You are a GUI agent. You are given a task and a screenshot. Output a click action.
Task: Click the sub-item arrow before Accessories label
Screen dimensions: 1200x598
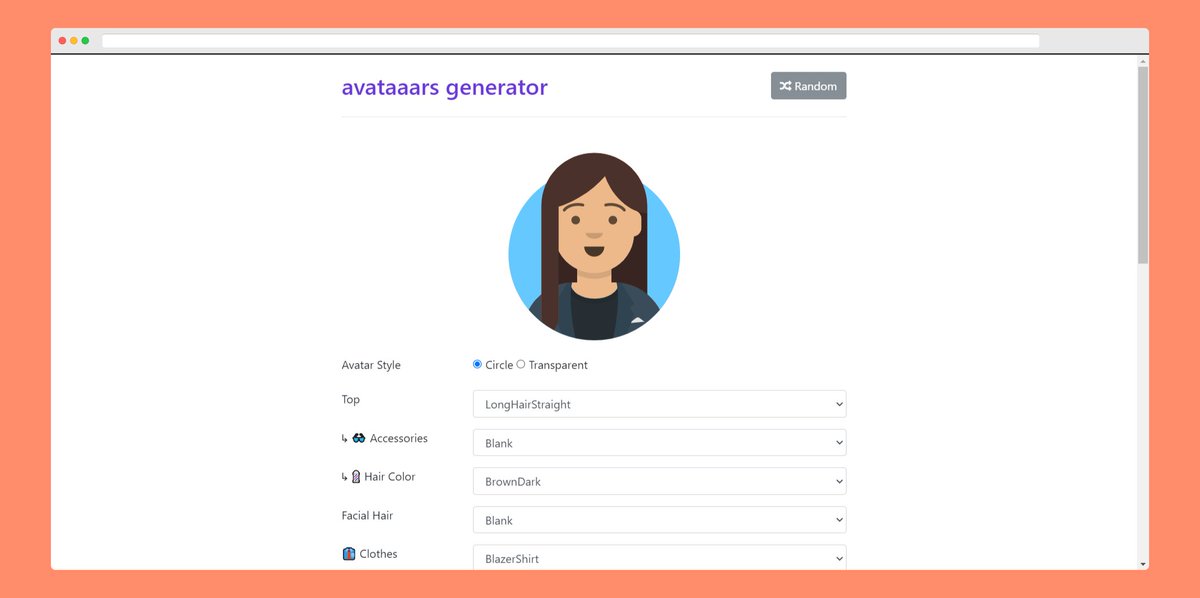tap(343, 438)
